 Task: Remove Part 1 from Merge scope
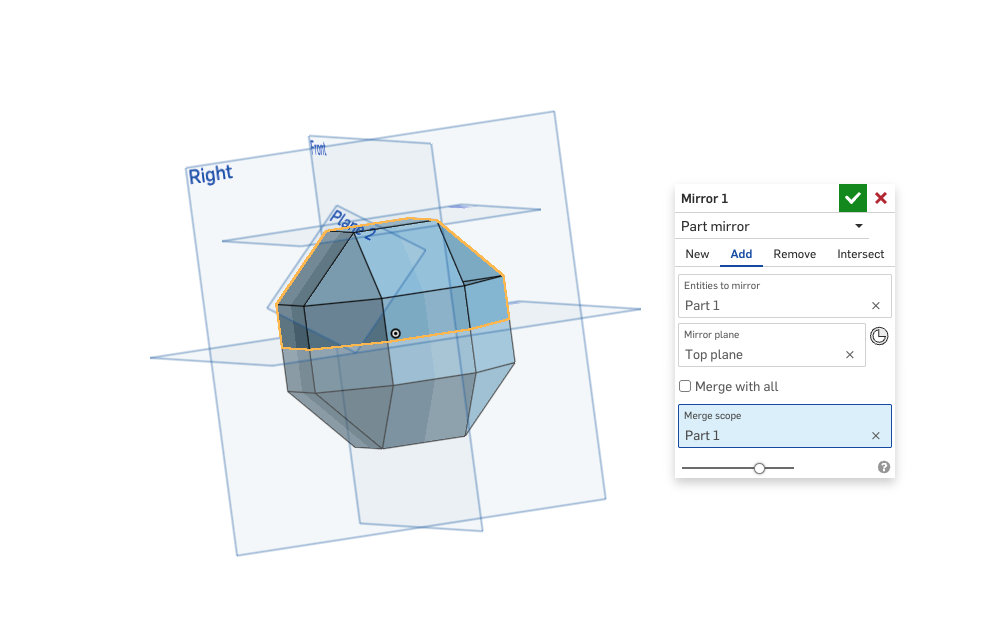point(876,436)
